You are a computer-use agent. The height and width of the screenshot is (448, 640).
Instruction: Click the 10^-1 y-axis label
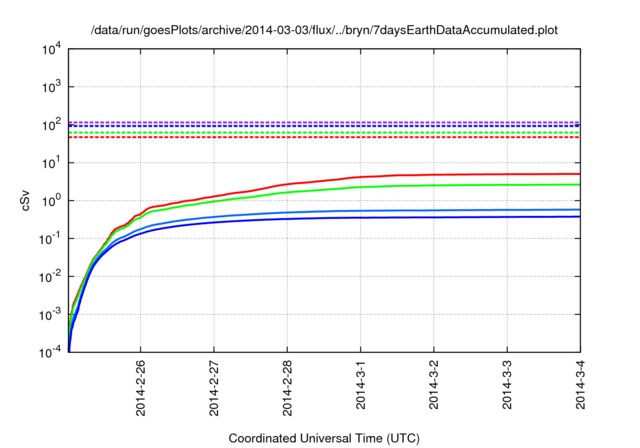click(x=50, y=238)
